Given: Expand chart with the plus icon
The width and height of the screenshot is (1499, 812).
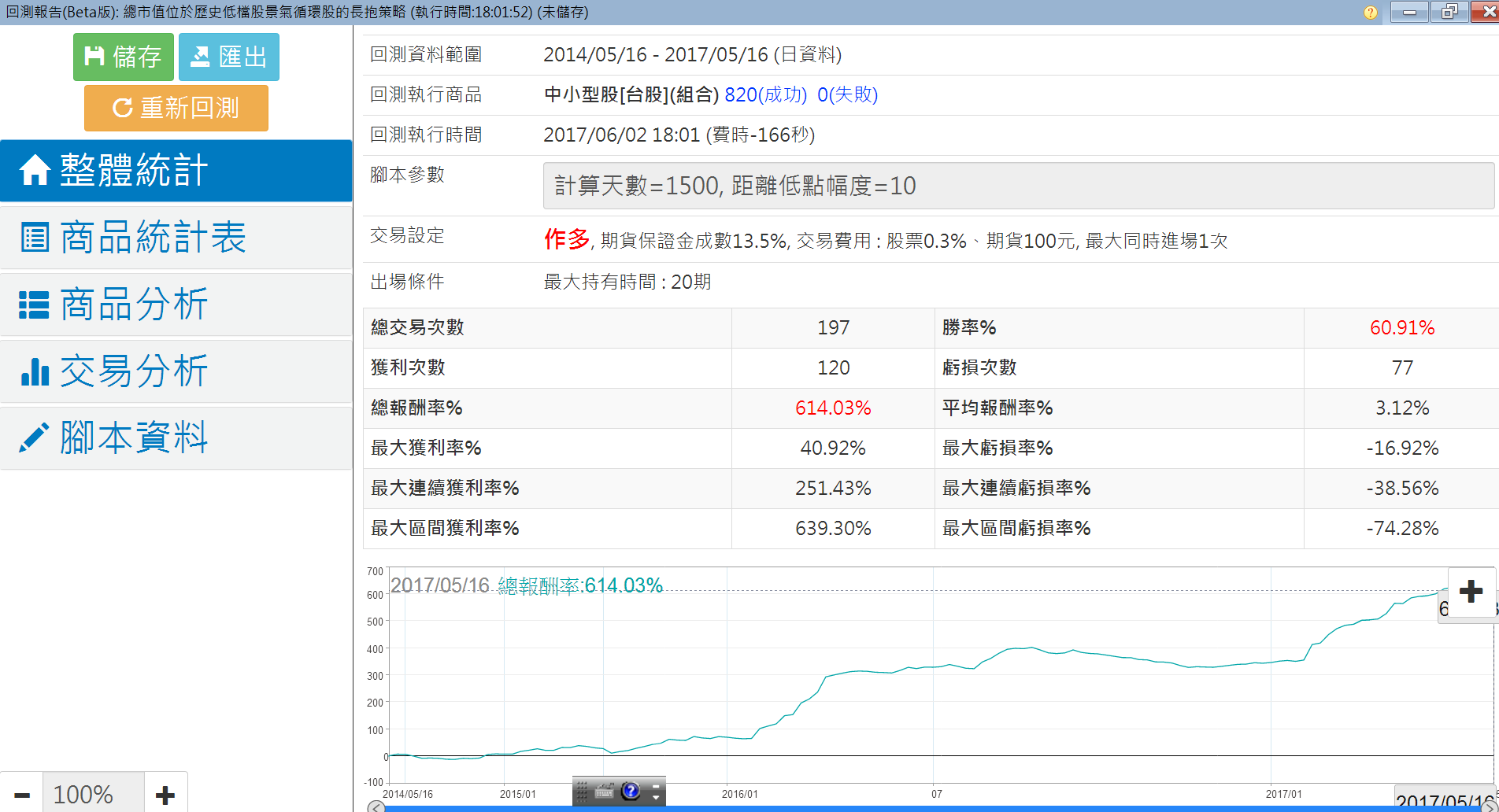Looking at the screenshot, I should click(1470, 592).
